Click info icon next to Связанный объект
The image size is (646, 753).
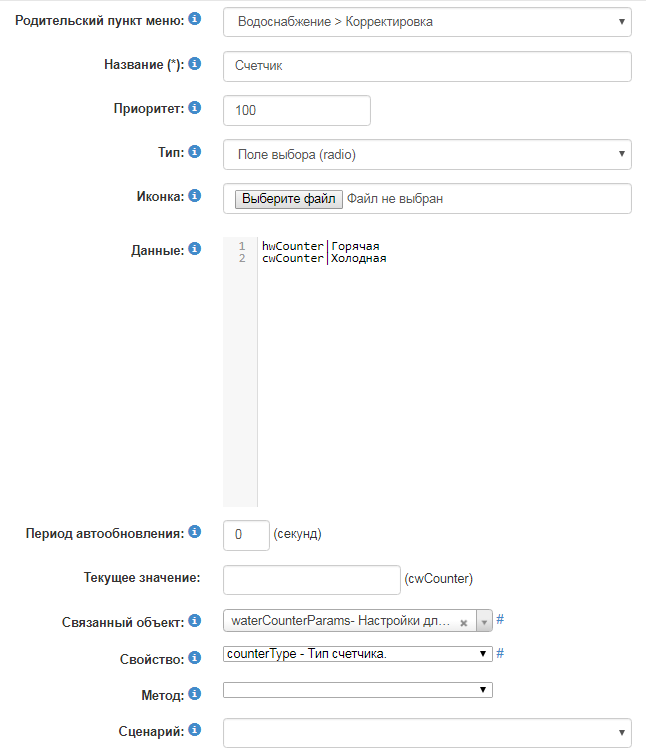[x=195, y=621]
